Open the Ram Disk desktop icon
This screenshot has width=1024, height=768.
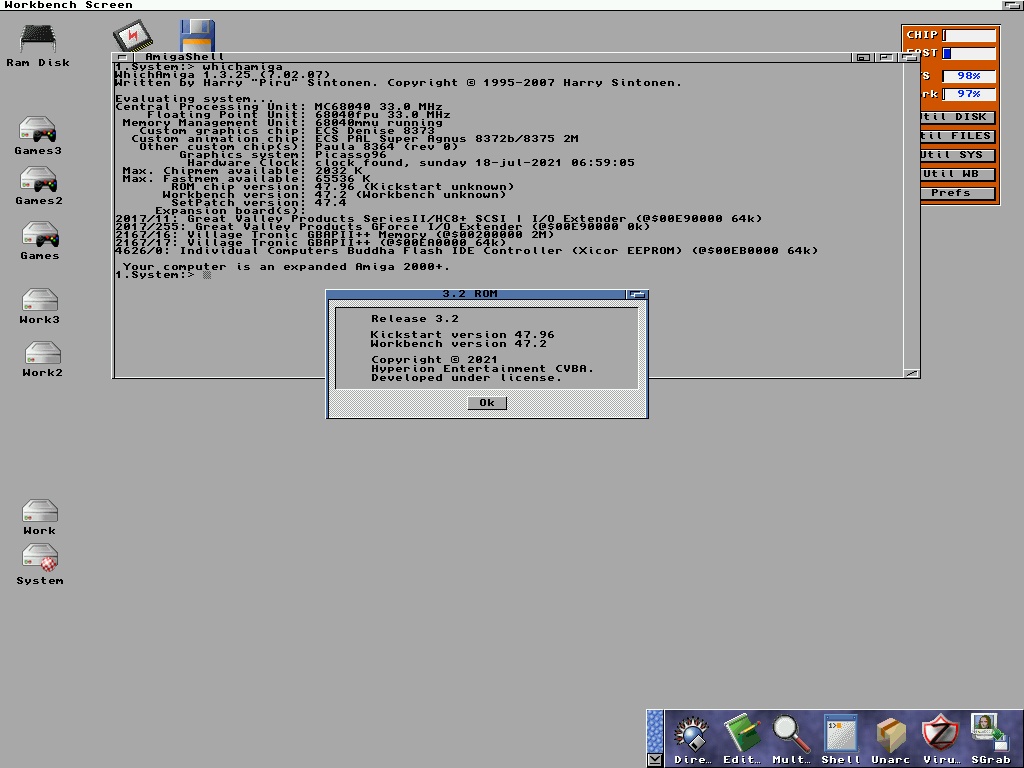pyautogui.click(x=37, y=44)
